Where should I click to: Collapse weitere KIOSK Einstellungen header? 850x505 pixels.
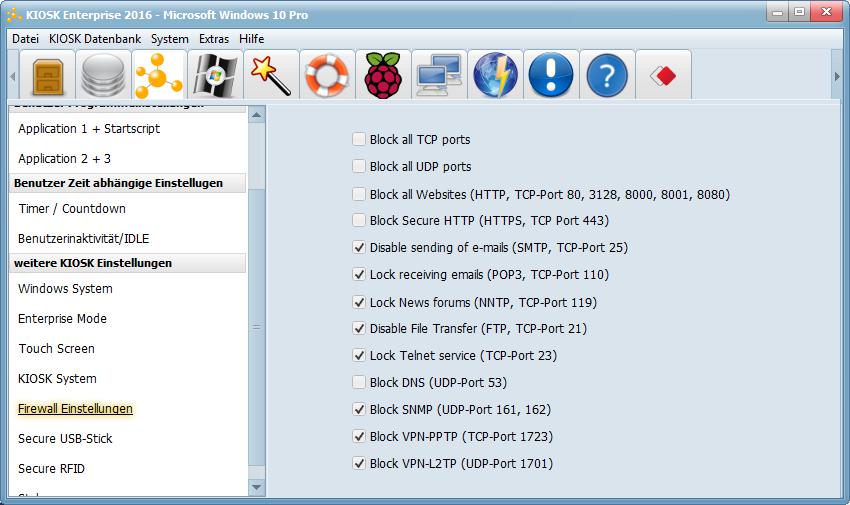click(x=128, y=263)
